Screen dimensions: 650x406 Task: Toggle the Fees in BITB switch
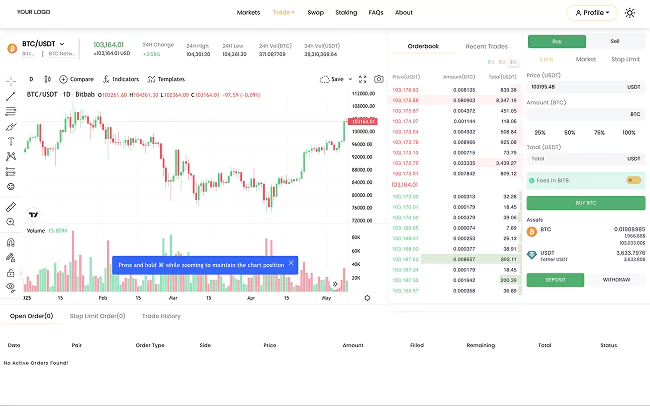pos(632,180)
